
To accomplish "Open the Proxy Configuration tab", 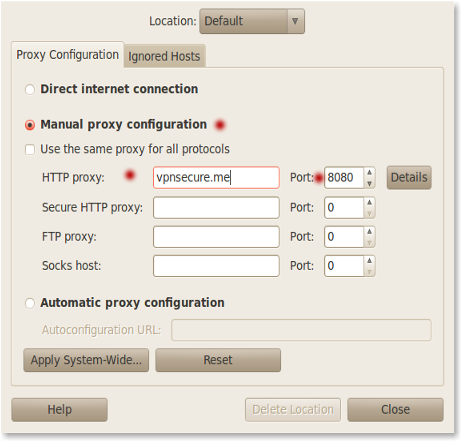I will [68, 55].
